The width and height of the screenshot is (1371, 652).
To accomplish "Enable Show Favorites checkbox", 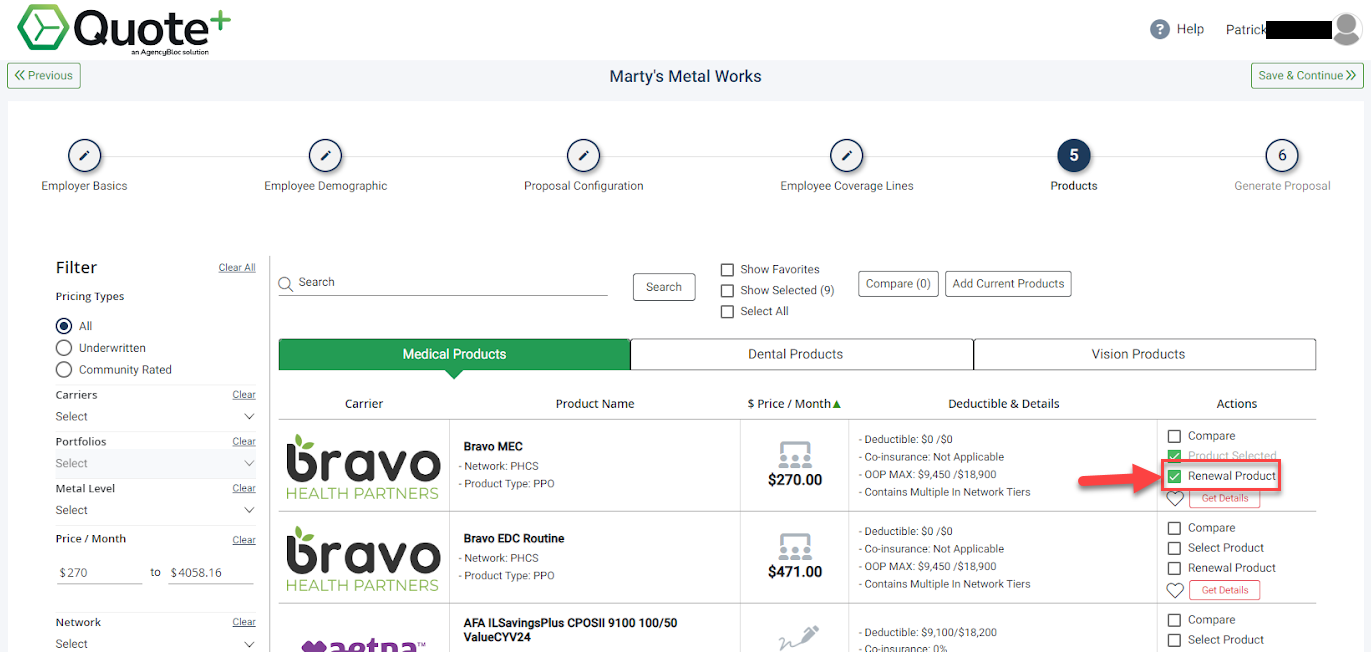I will (727, 270).
